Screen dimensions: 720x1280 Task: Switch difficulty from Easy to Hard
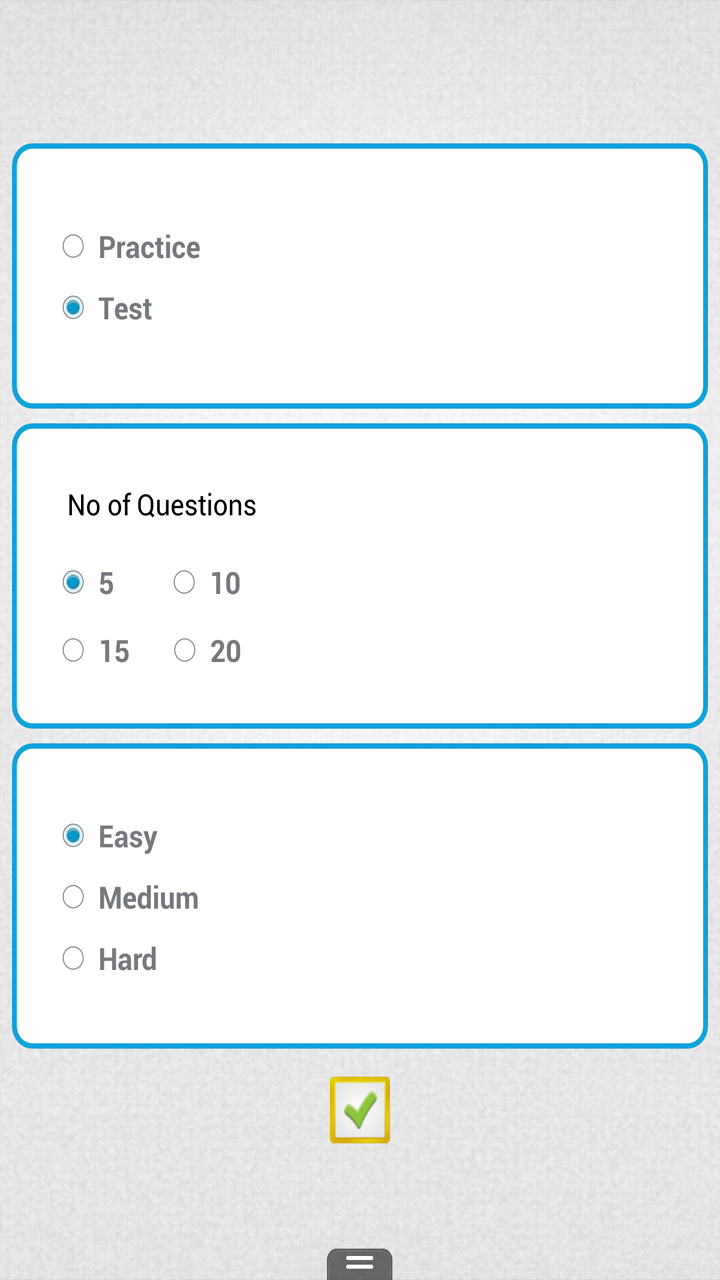[x=73, y=957]
